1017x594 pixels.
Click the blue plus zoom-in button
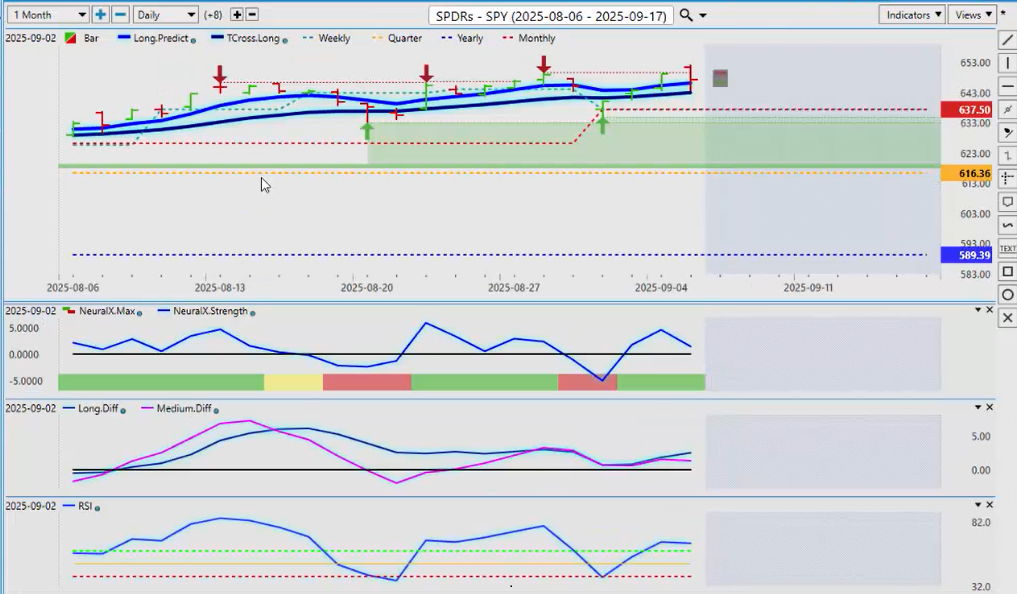tap(100, 15)
